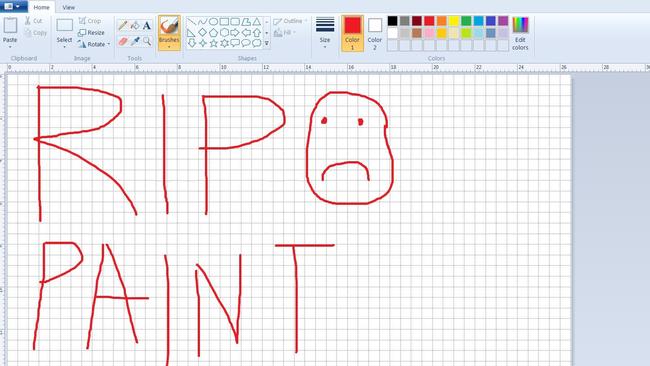Viewport: 650px width, 366px height.
Task: Pick the pink color swatch
Action: point(429,33)
